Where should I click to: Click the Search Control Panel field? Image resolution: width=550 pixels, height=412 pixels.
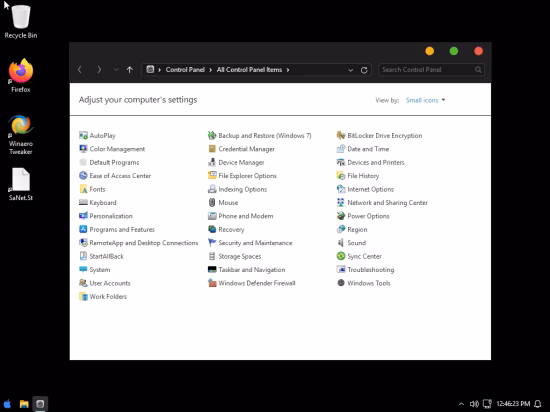click(x=432, y=70)
